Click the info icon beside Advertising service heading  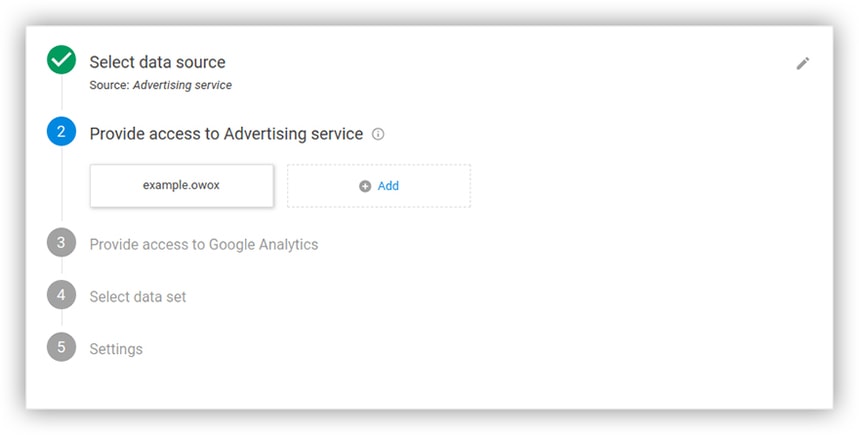point(378,134)
